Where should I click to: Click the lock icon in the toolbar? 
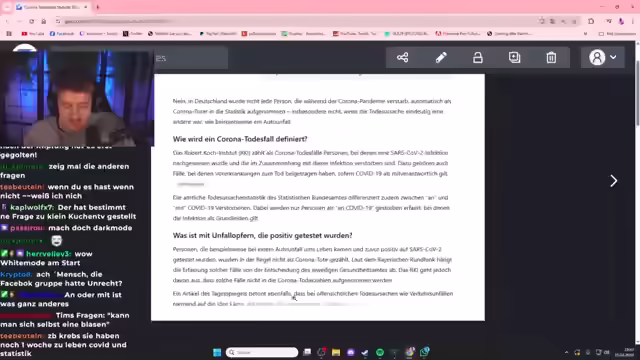pyautogui.click(x=478, y=58)
